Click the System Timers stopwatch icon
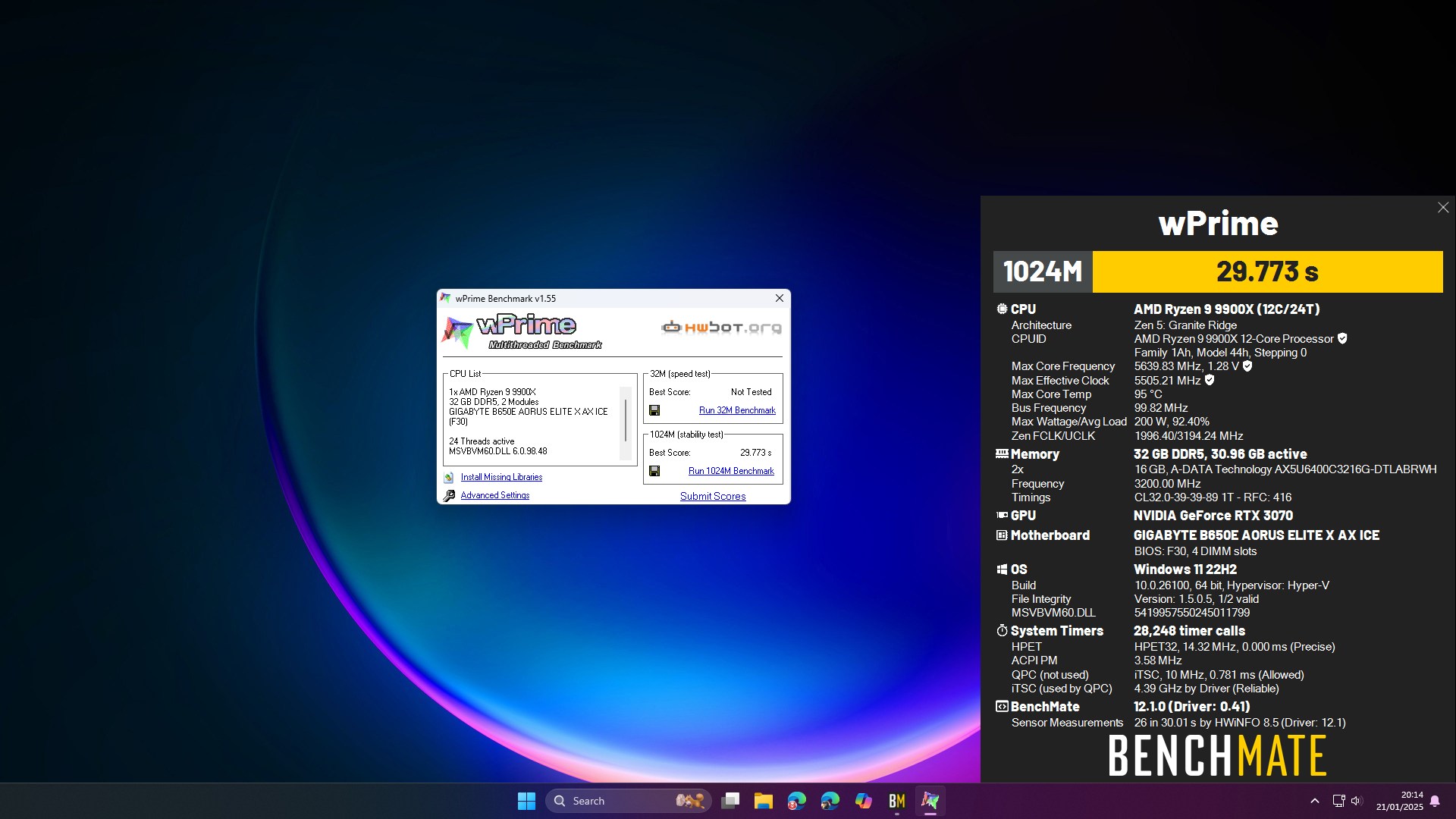1456x819 pixels. click(1002, 630)
